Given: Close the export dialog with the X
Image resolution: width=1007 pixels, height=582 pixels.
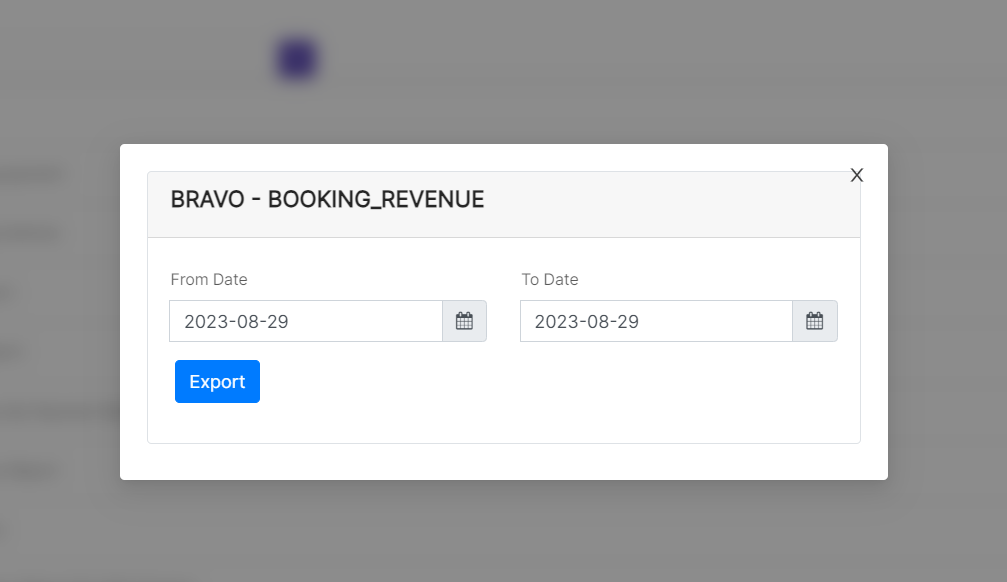Looking at the screenshot, I should tap(856, 175).
